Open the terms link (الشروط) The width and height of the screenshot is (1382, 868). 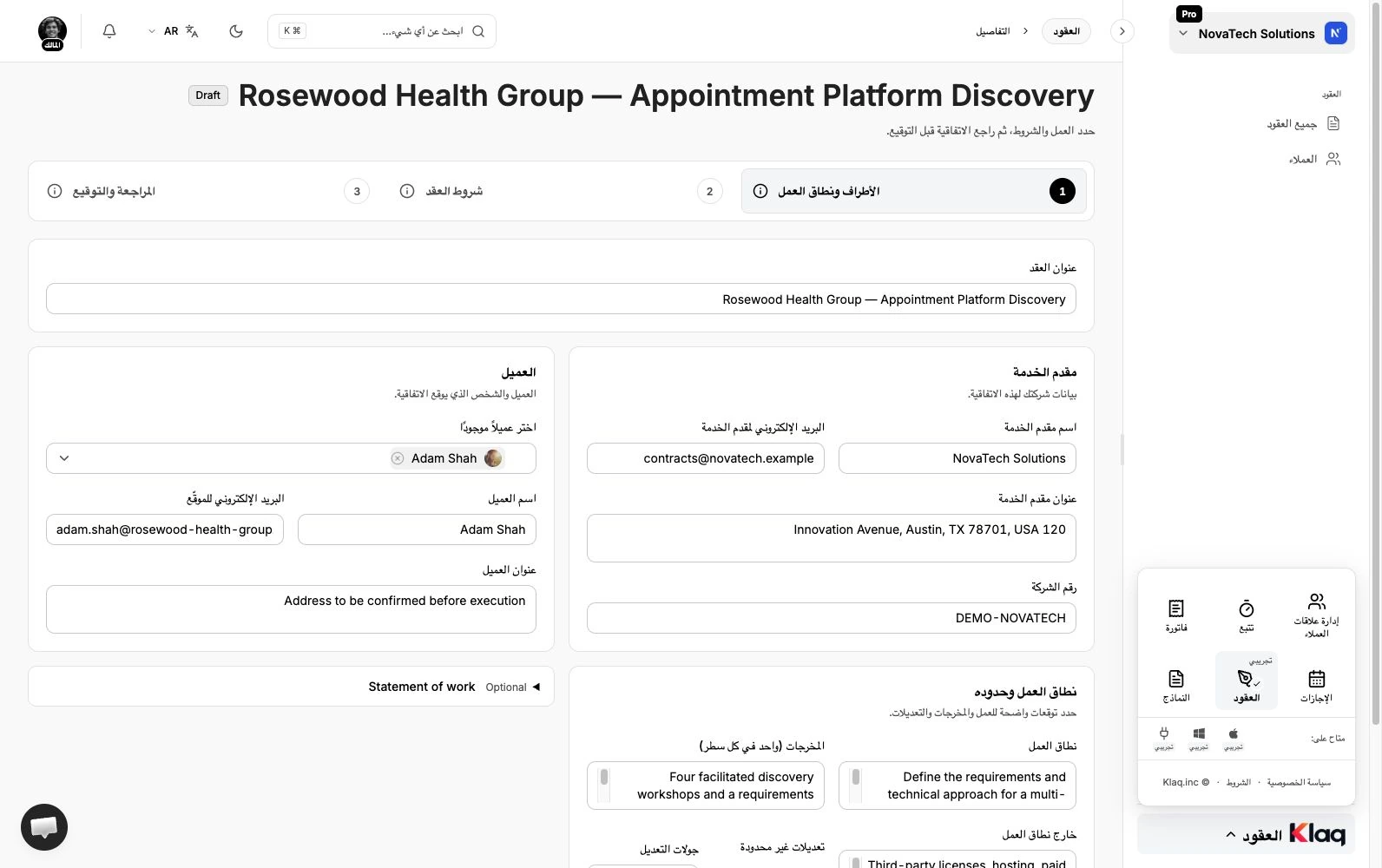1239,782
